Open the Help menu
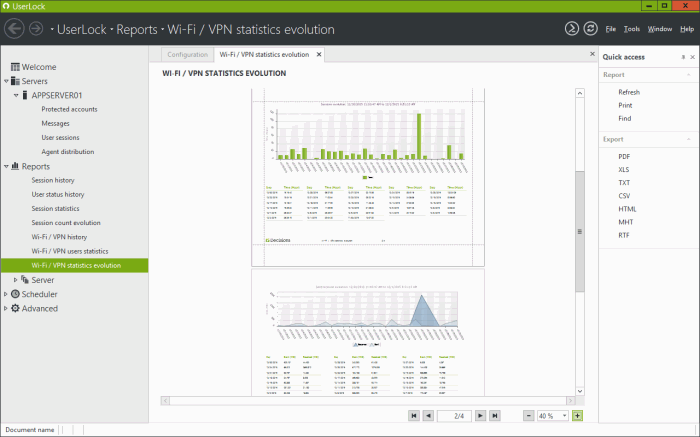The width and height of the screenshot is (700, 437). pyautogui.click(x=687, y=29)
